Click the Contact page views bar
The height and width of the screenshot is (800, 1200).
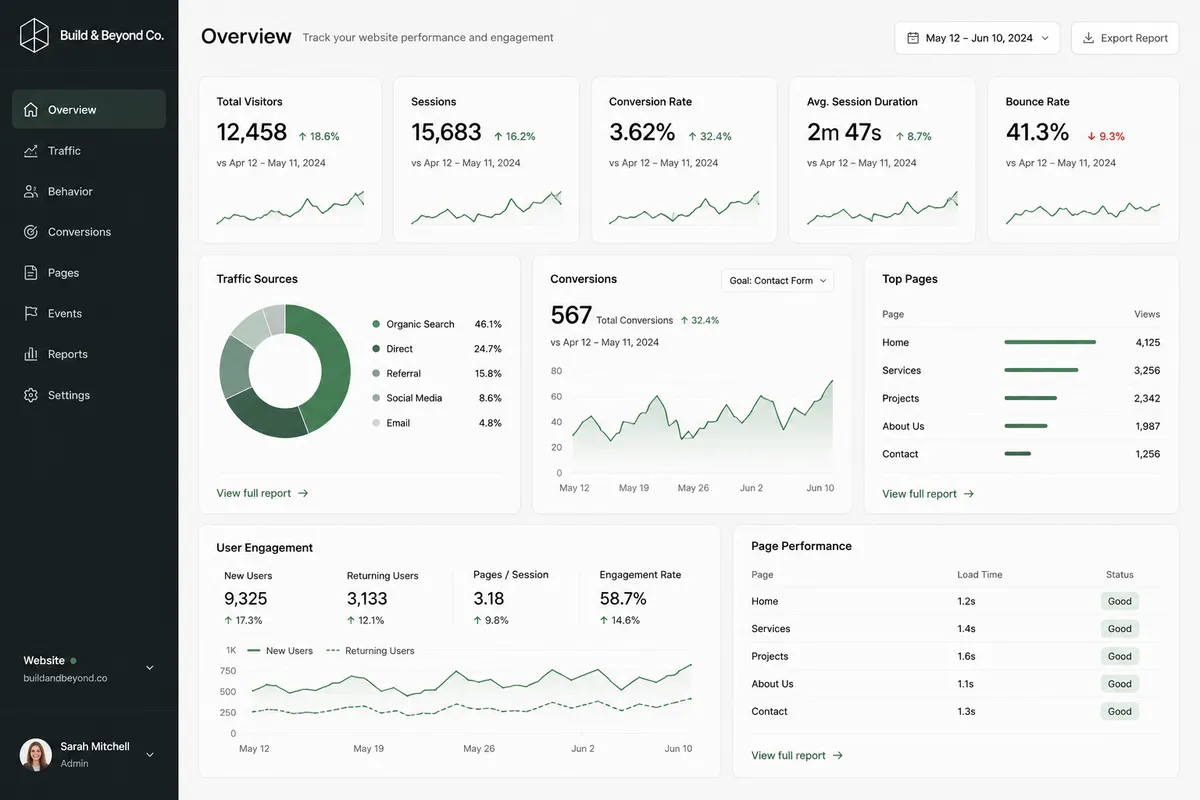click(x=1017, y=454)
